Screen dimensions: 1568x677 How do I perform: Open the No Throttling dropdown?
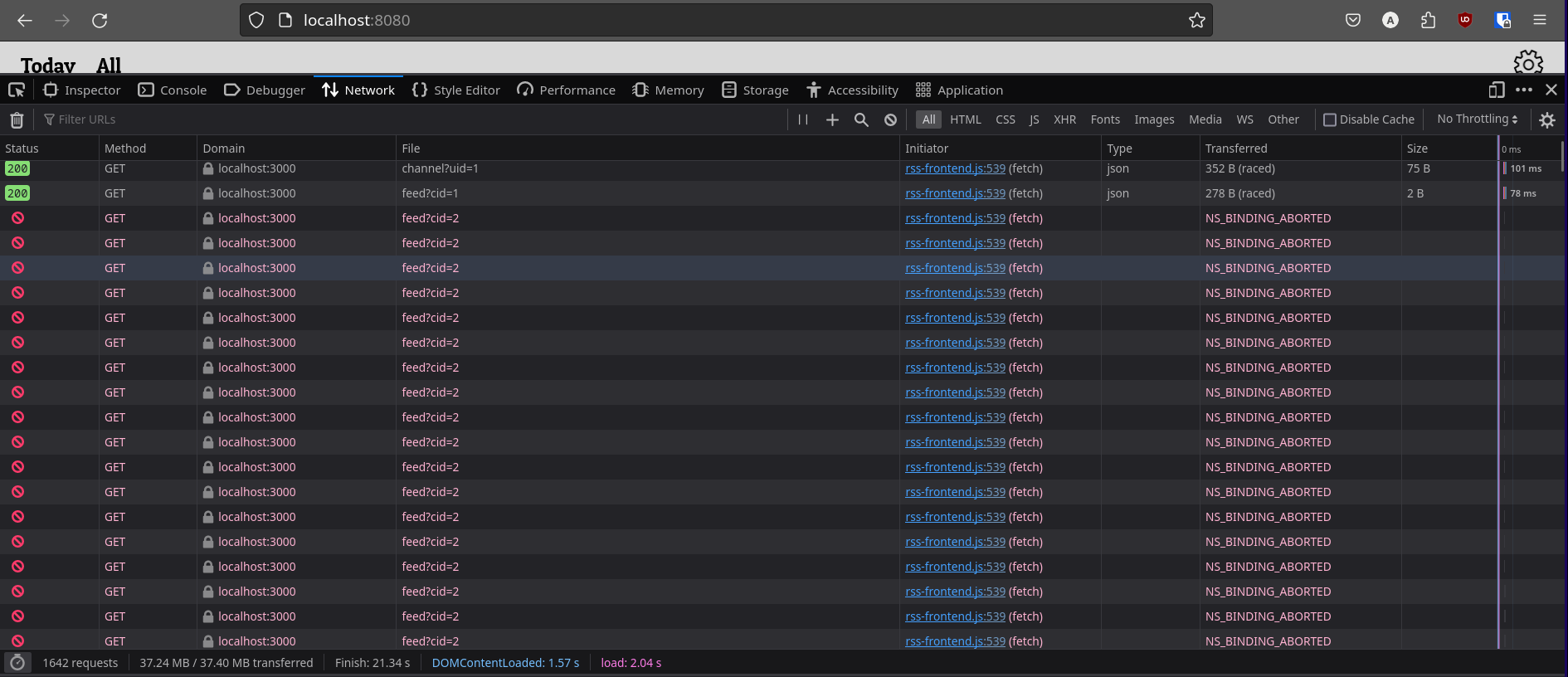tap(1477, 119)
